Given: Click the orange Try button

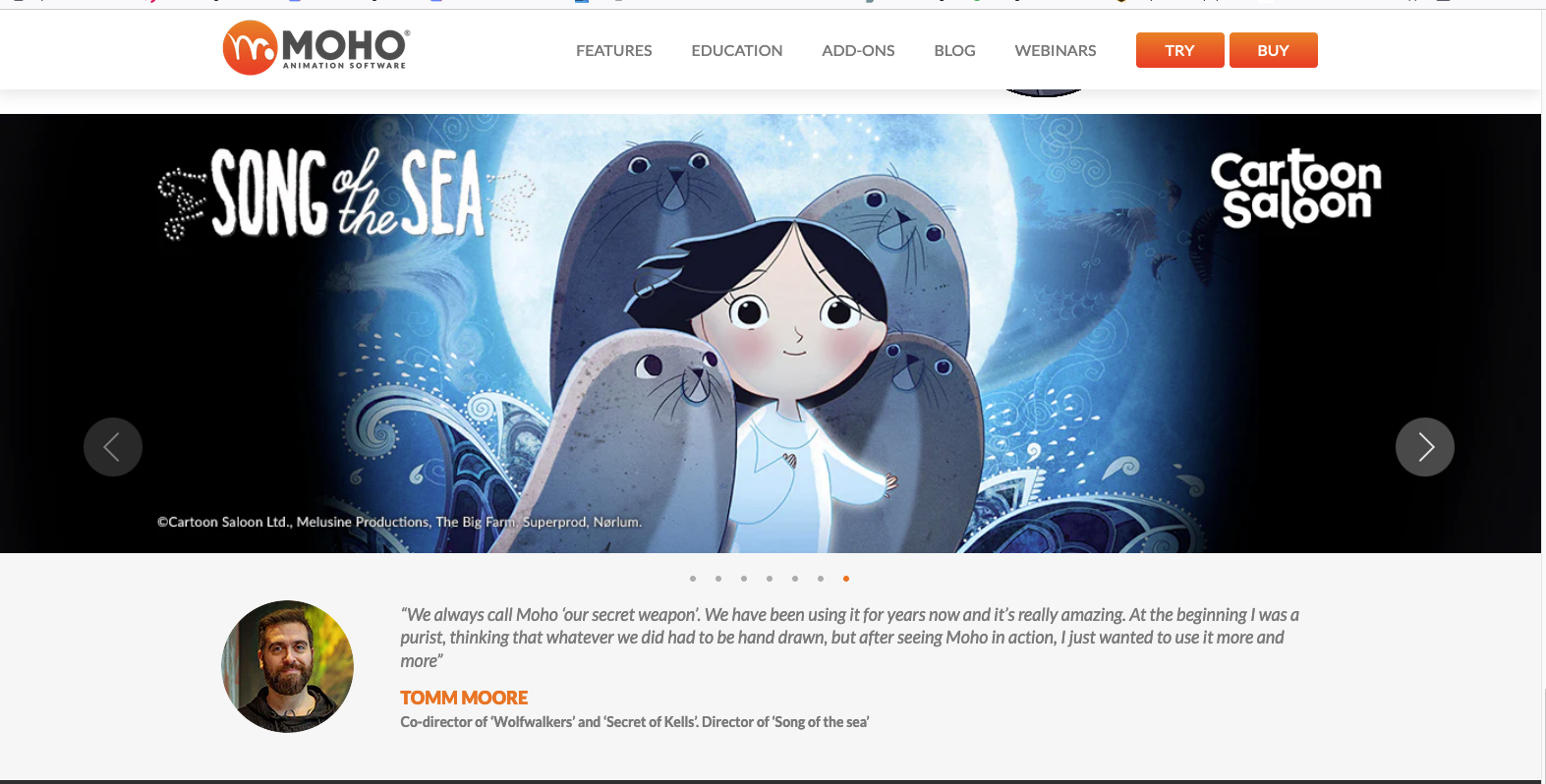Looking at the screenshot, I should (x=1180, y=50).
